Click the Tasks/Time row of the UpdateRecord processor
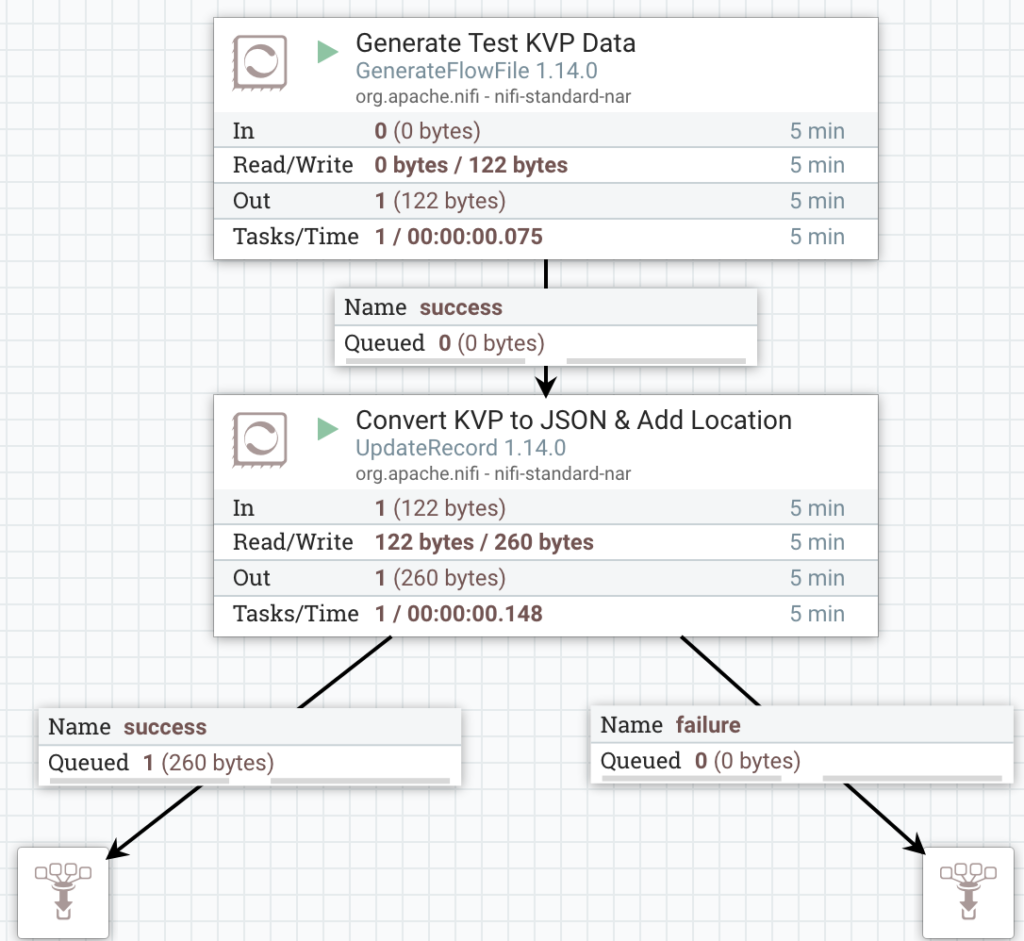The width and height of the screenshot is (1024, 941). pos(545,614)
